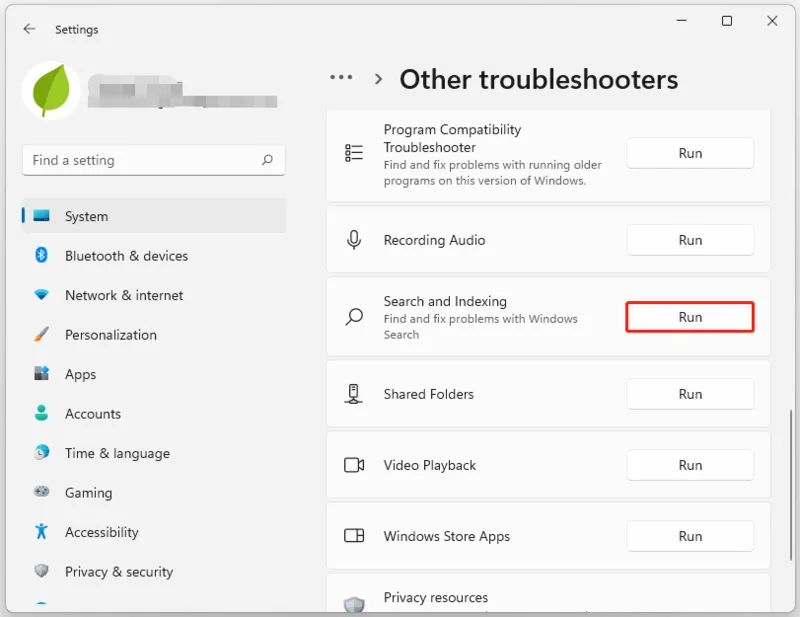Image resolution: width=800 pixels, height=617 pixels.
Task: Click the back arrow icon in Settings
Action: click(29, 29)
